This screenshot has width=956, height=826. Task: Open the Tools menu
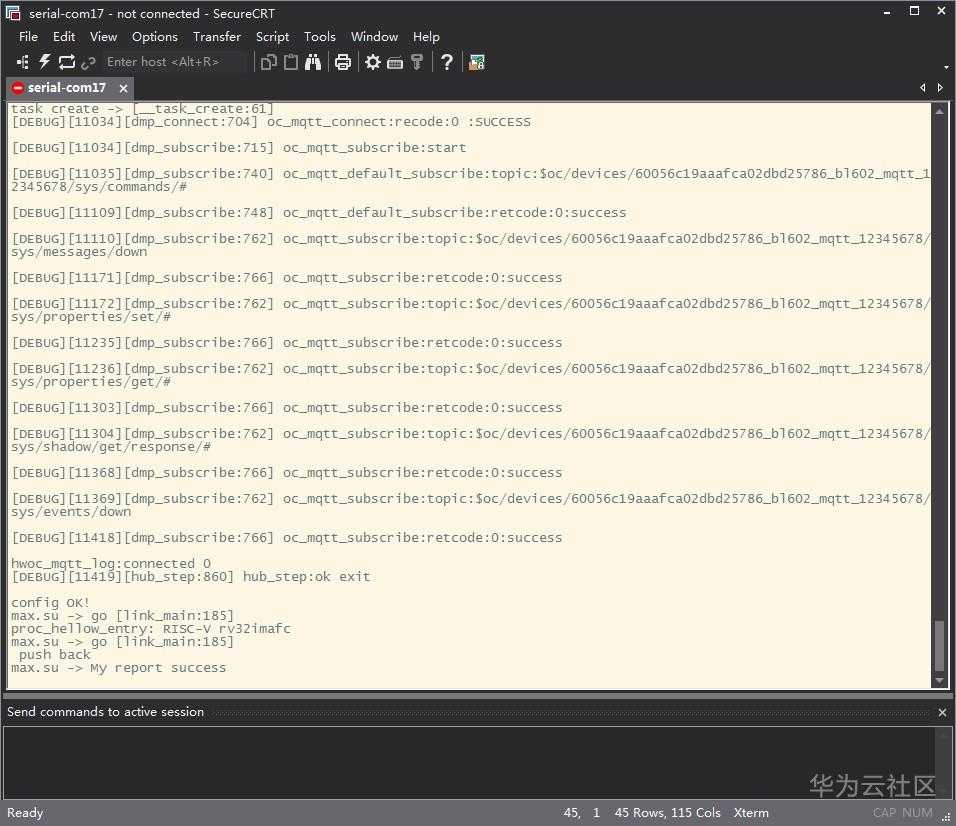coord(319,37)
